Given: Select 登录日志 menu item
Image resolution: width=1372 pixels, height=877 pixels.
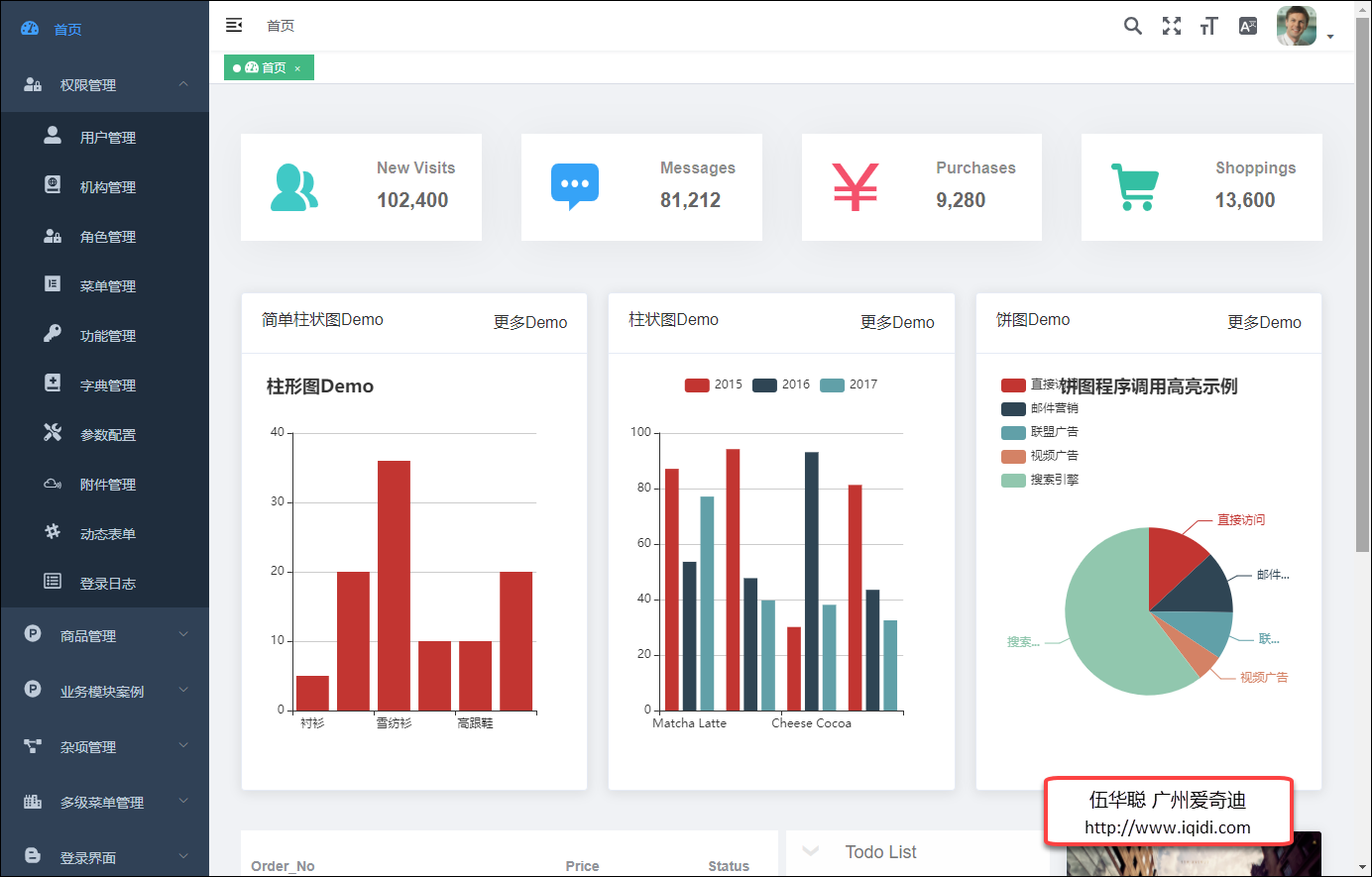Looking at the screenshot, I should [x=107, y=584].
